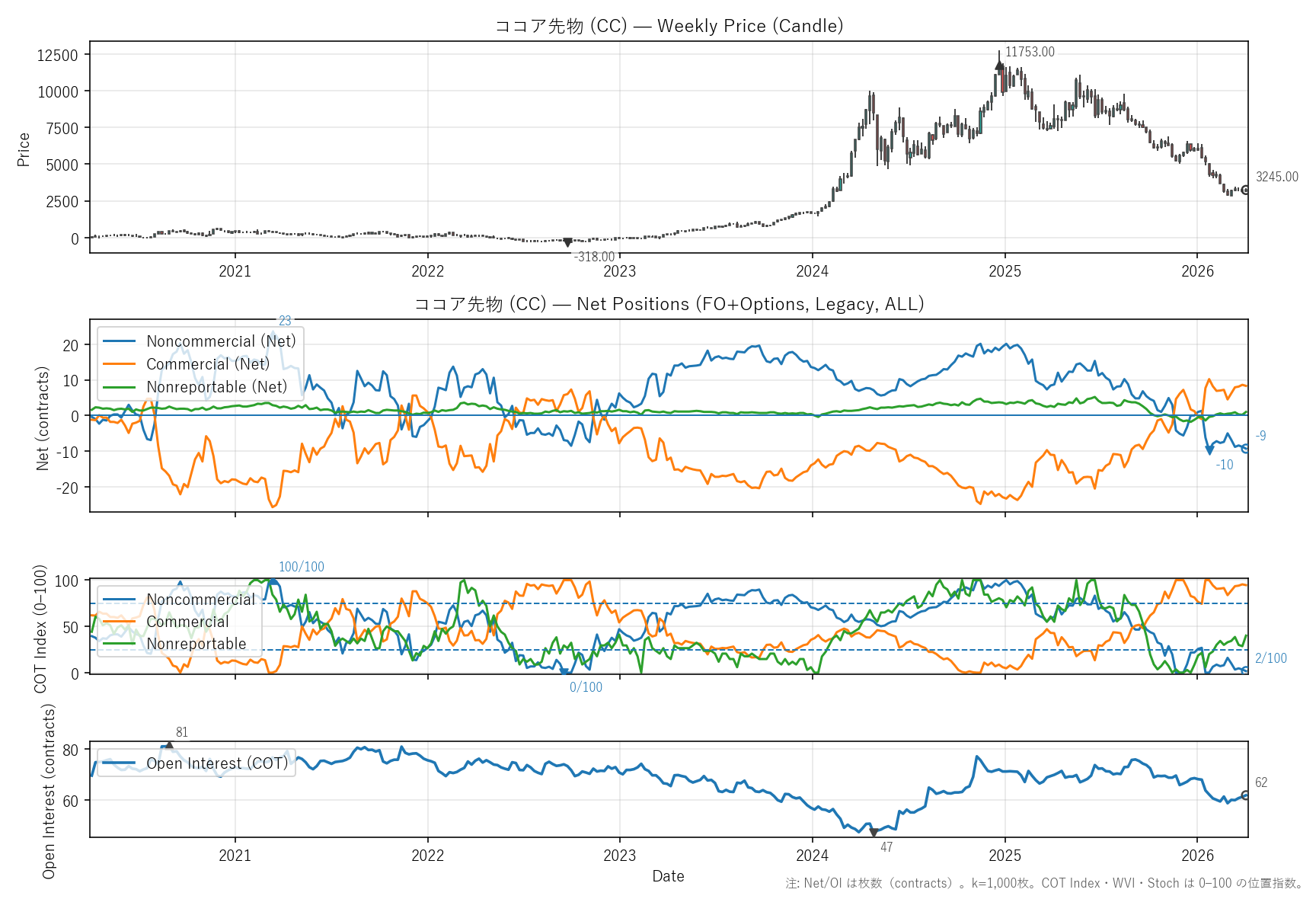Click the latest noncommercial net circle marker at -9

tap(1245, 449)
